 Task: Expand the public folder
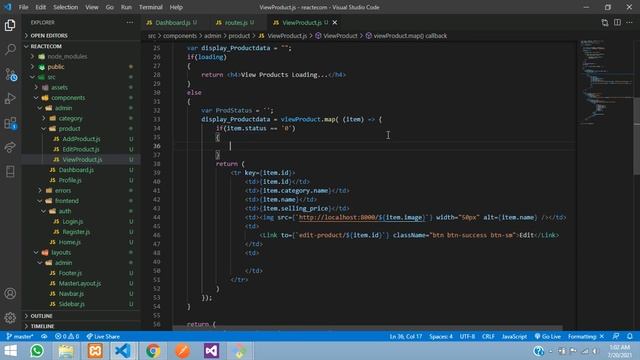coord(56,67)
